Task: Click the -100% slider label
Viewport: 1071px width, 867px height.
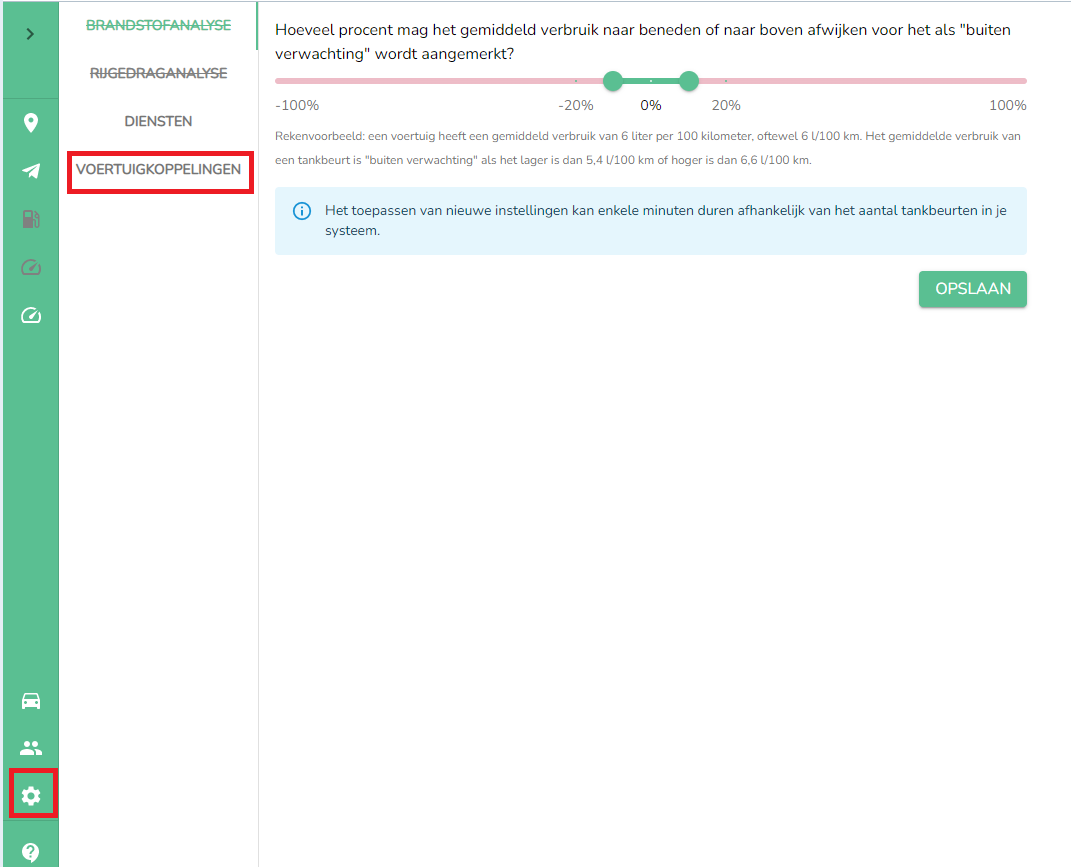Action: 297,105
